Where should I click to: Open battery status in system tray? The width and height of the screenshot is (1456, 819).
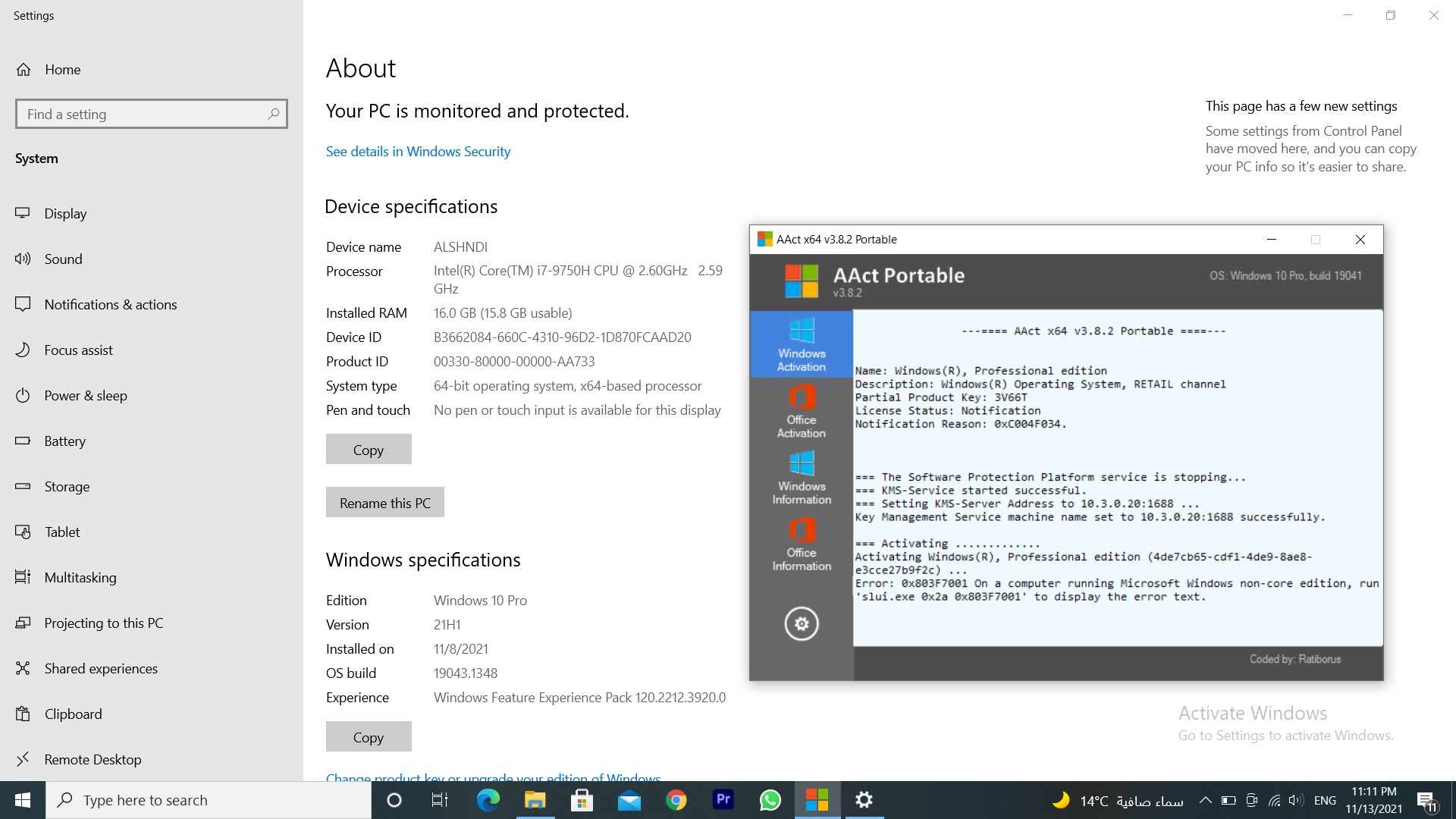click(1228, 800)
